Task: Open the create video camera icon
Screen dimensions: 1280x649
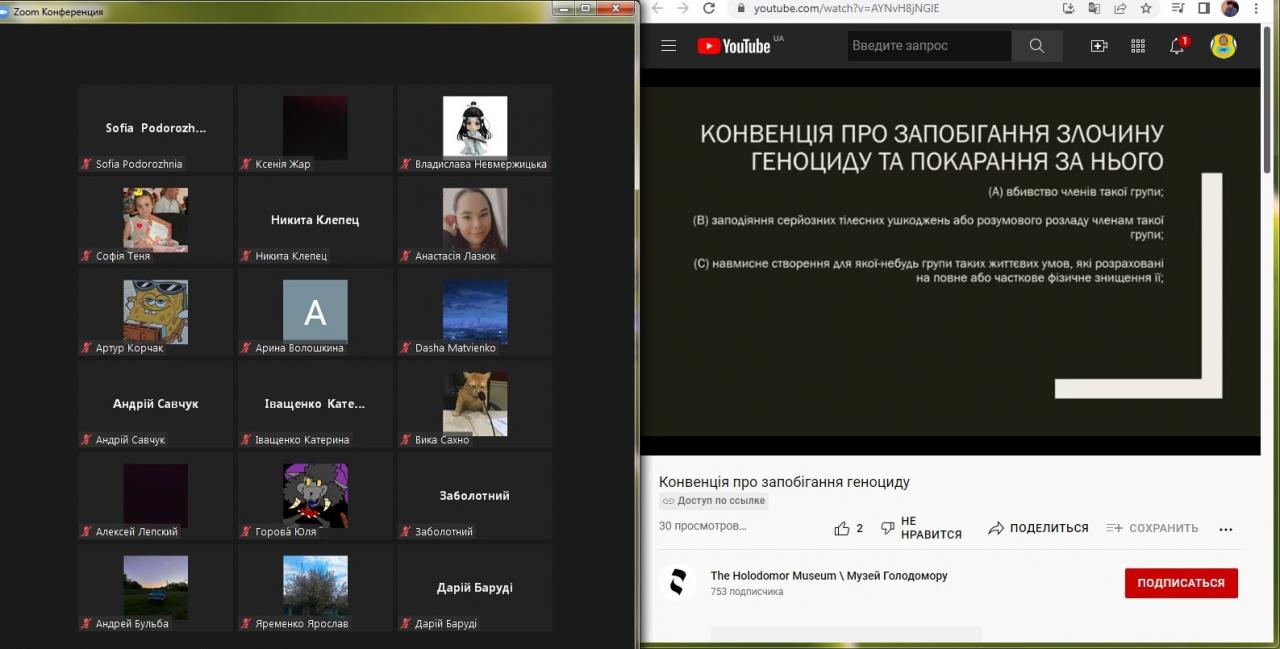Action: pyautogui.click(x=1099, y=46)
